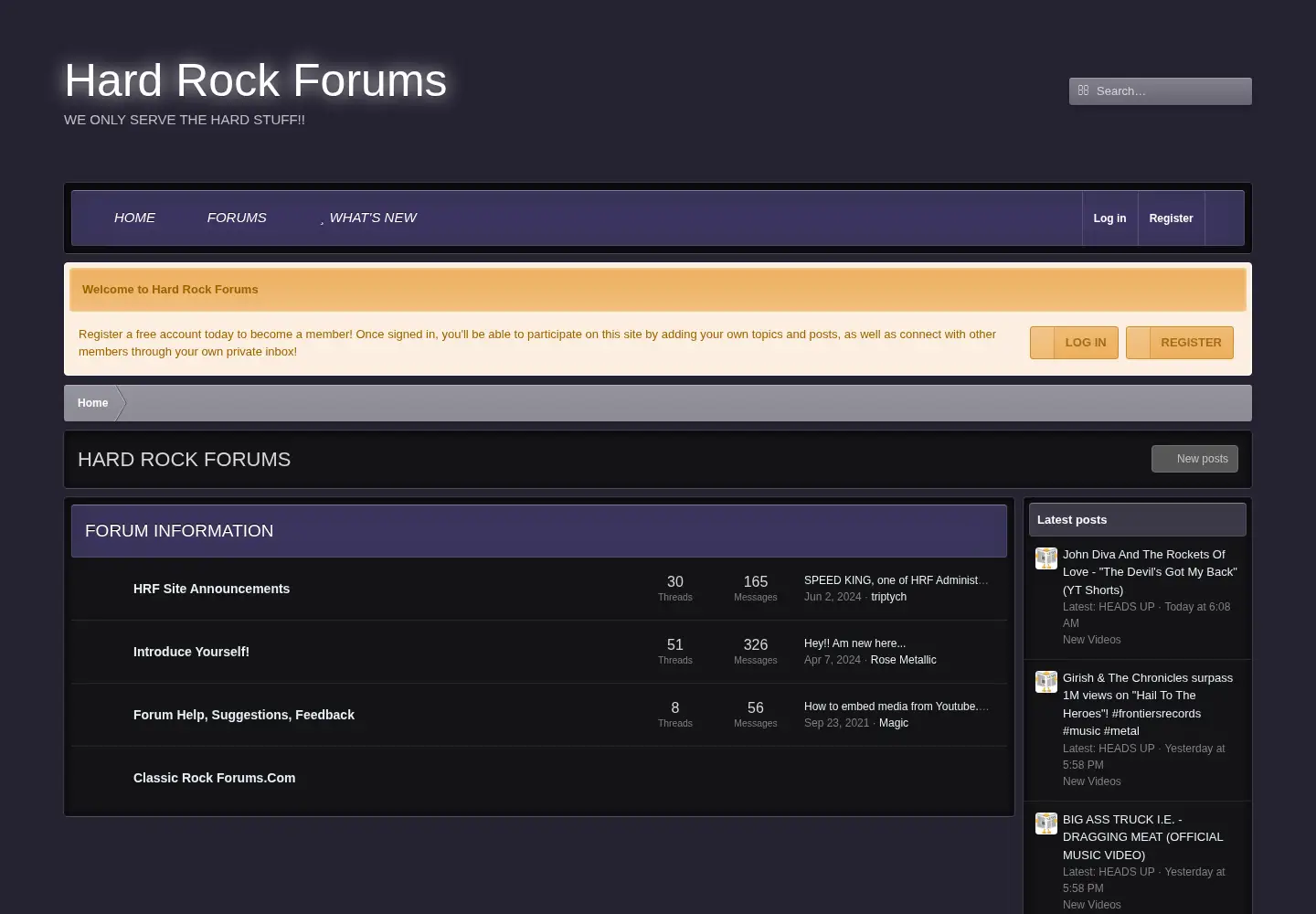Click the orange LOG IN button
This screenshot has height=914, width=1316.
[1074, 343]
